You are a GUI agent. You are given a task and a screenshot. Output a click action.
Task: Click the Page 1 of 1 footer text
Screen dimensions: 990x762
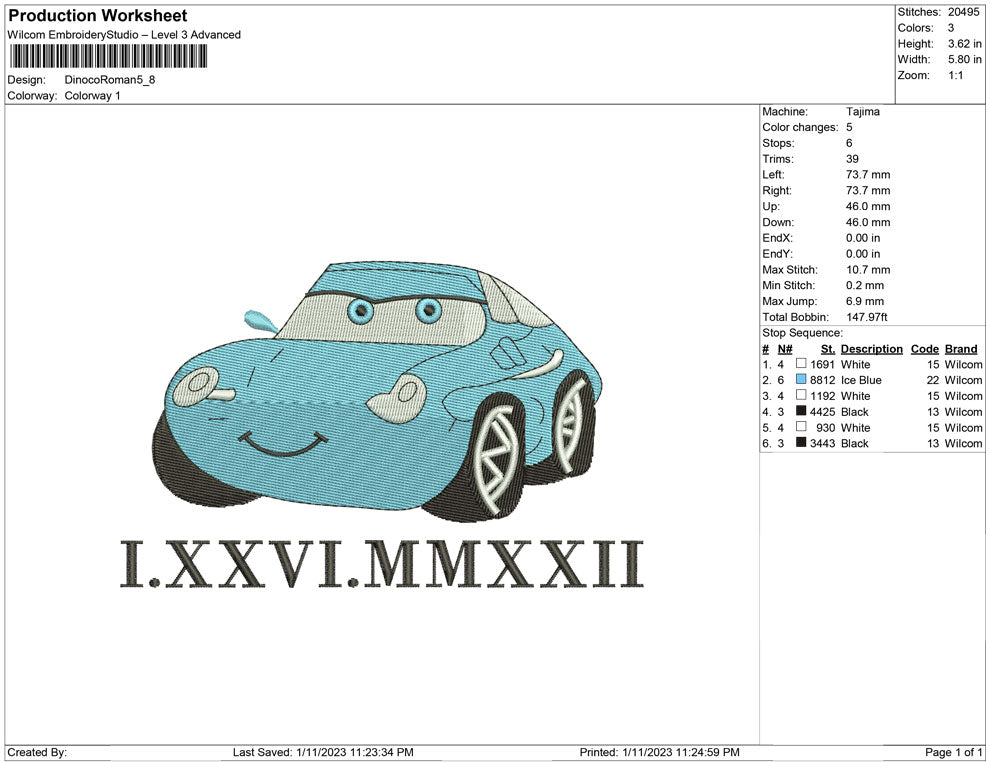pos(954,752)
